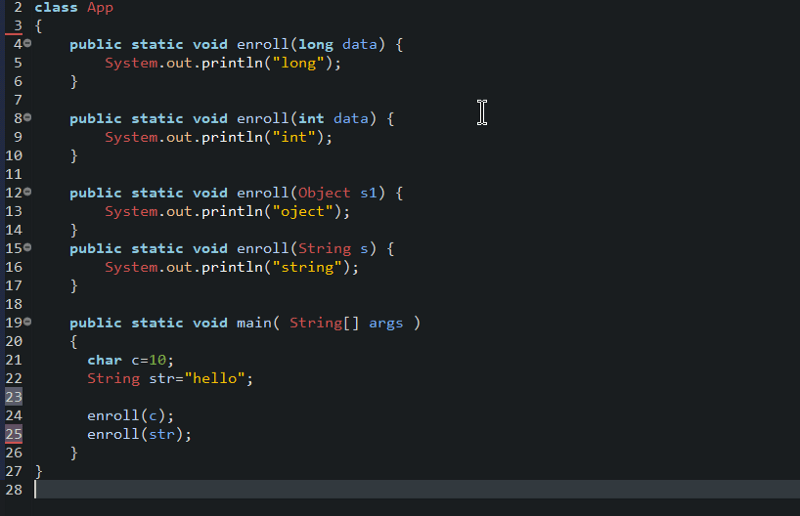Click the number 10 on line 21

pyautogui.click(x=157, y=360)
